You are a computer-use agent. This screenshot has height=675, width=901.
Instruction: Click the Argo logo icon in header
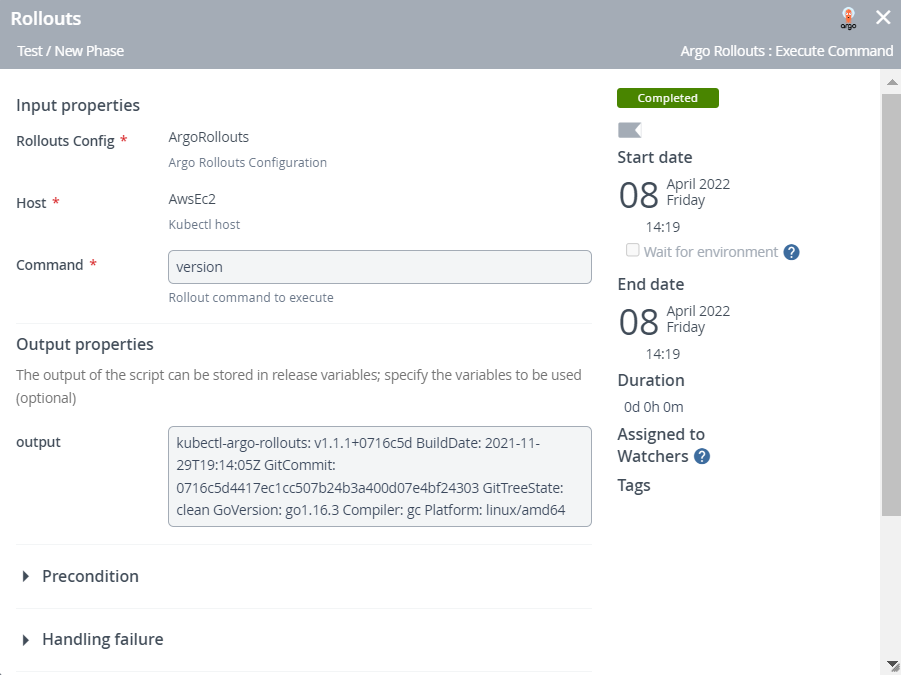point(848,18)
